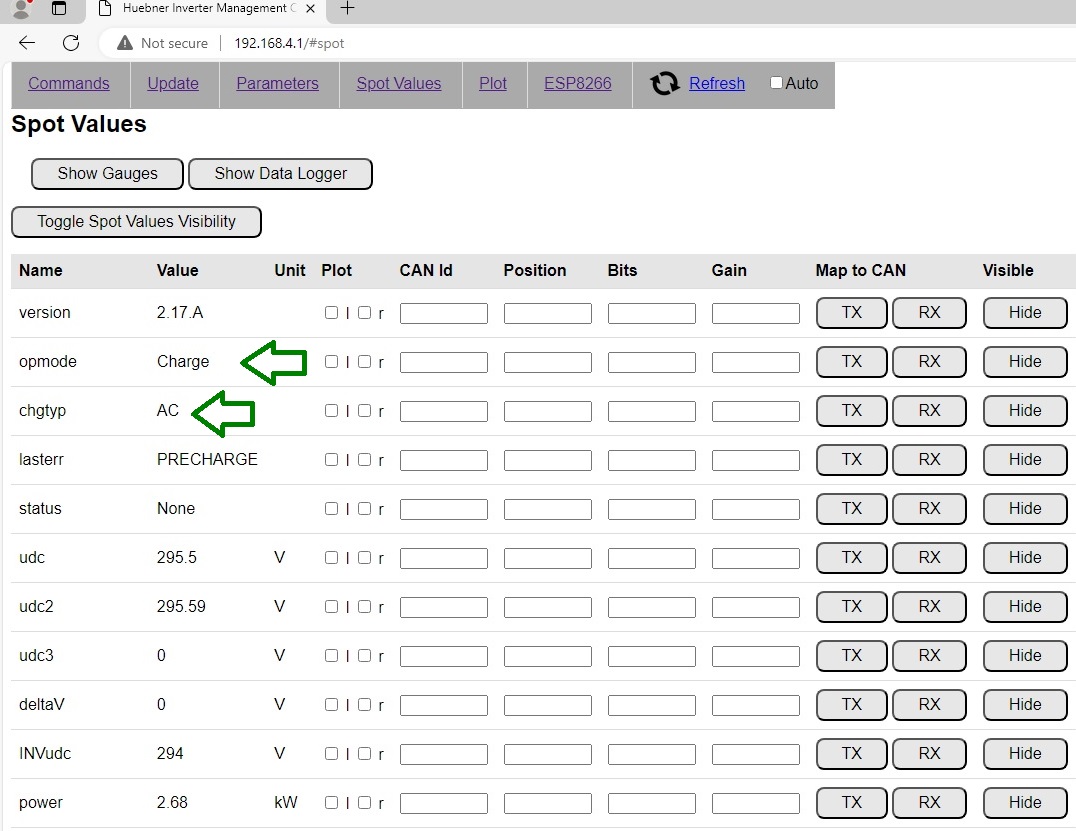1076x831 pixels.
Task: Click the TX button for udc2
Action: click(851, 606)
